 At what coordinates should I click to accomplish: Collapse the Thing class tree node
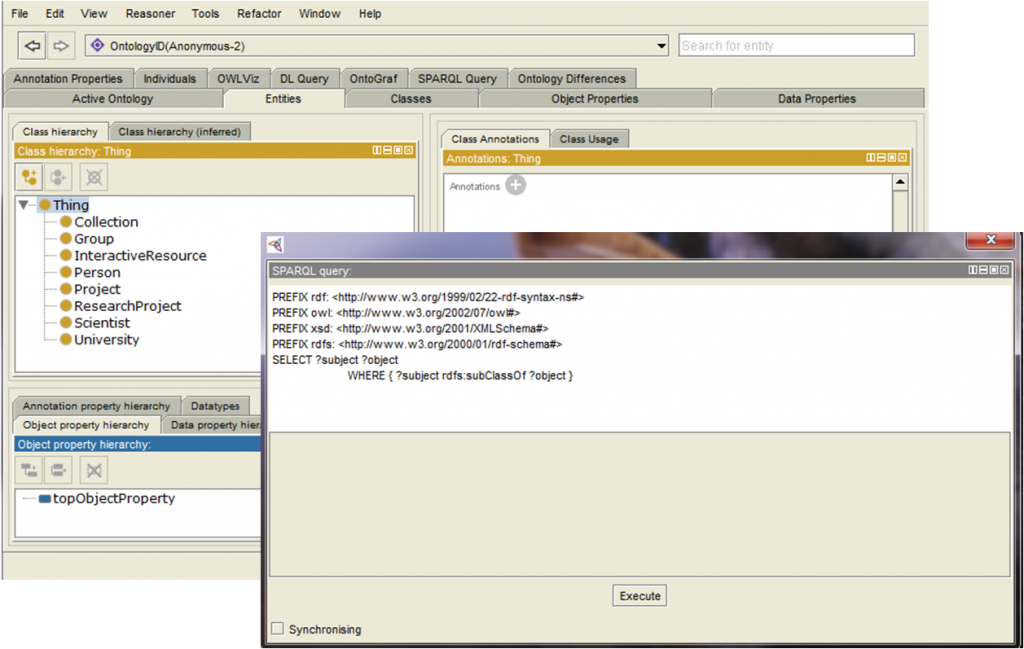[24, 205]
